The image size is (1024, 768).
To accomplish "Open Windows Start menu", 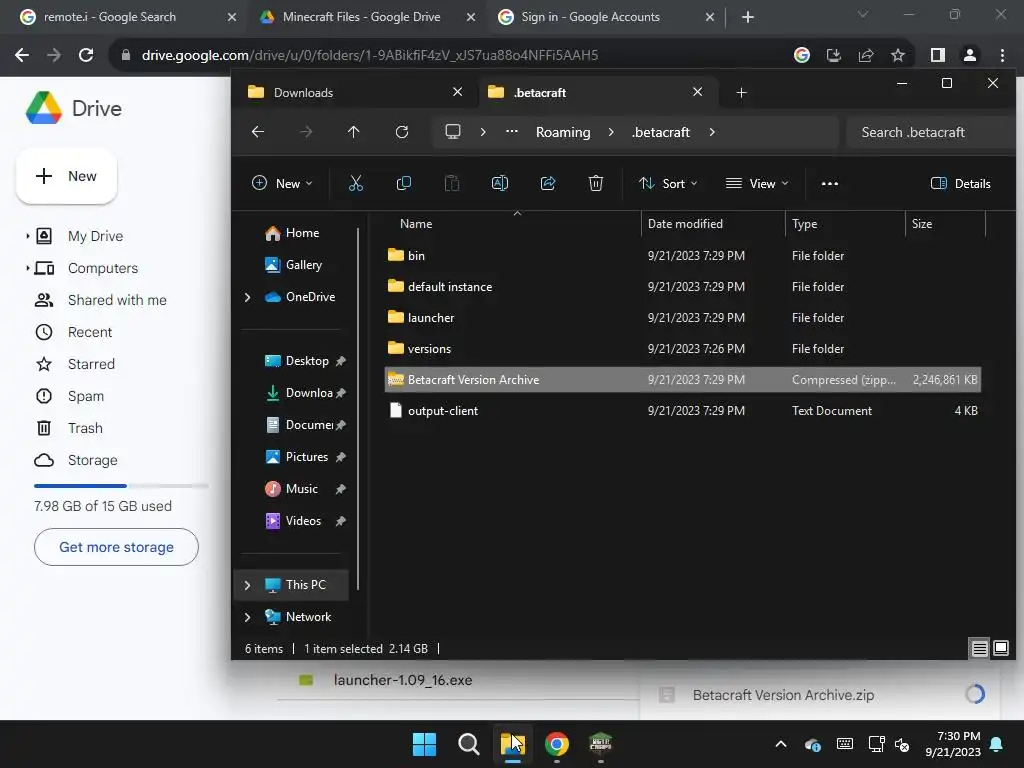I will [424, 744].
